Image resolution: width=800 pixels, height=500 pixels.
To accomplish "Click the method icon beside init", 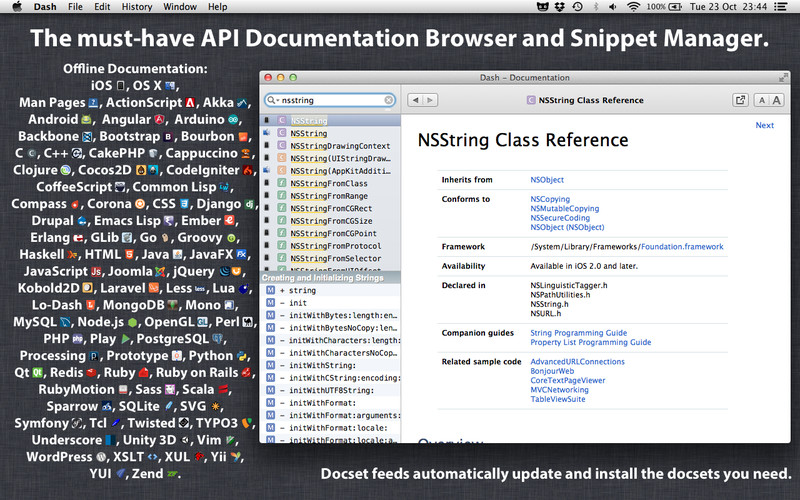I will coord(270,303).
